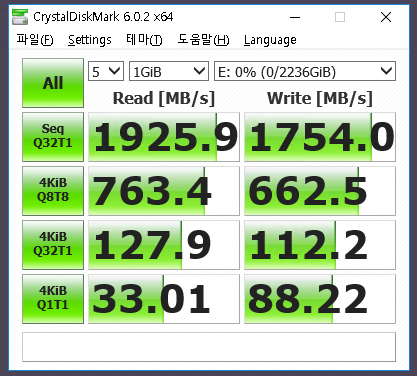Click the Seq read result 1925.9
417x376 pixels.
coord(164,137)
